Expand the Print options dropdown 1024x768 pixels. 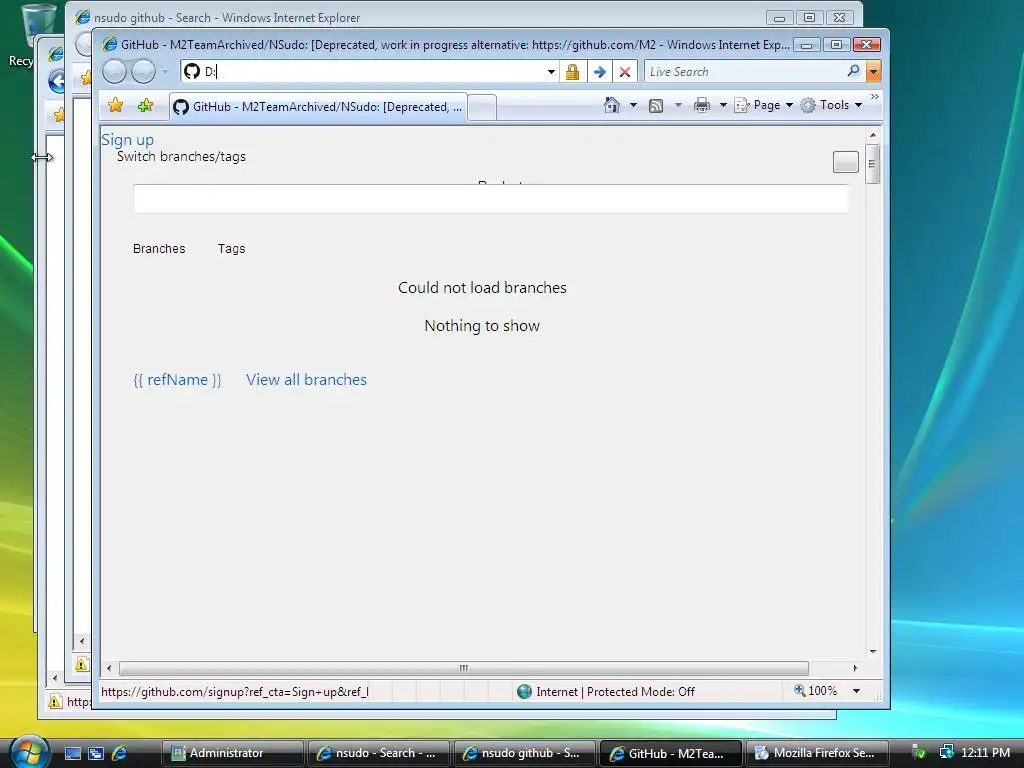tap(723, 105)
